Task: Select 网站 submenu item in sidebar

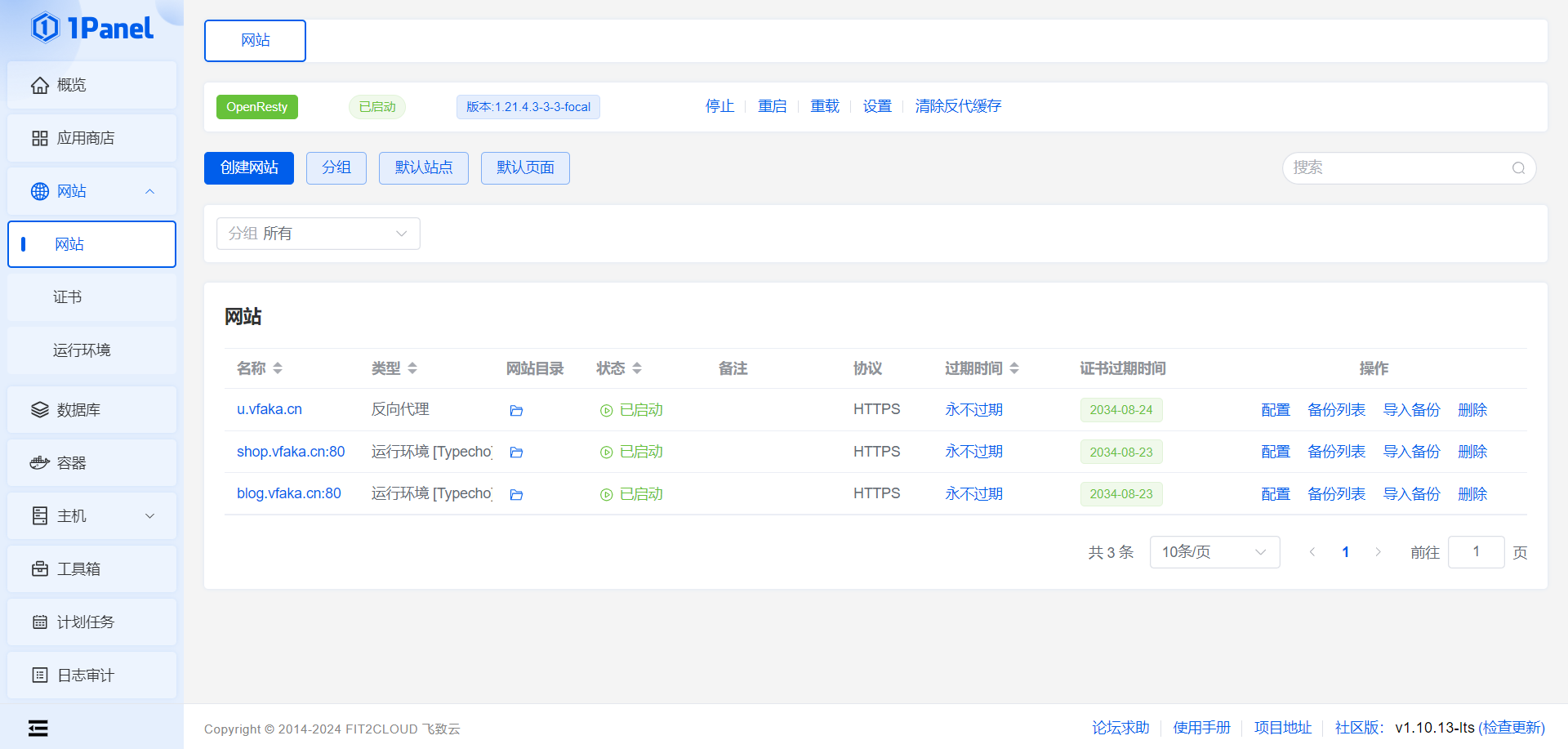Action: tap(91, 244)
